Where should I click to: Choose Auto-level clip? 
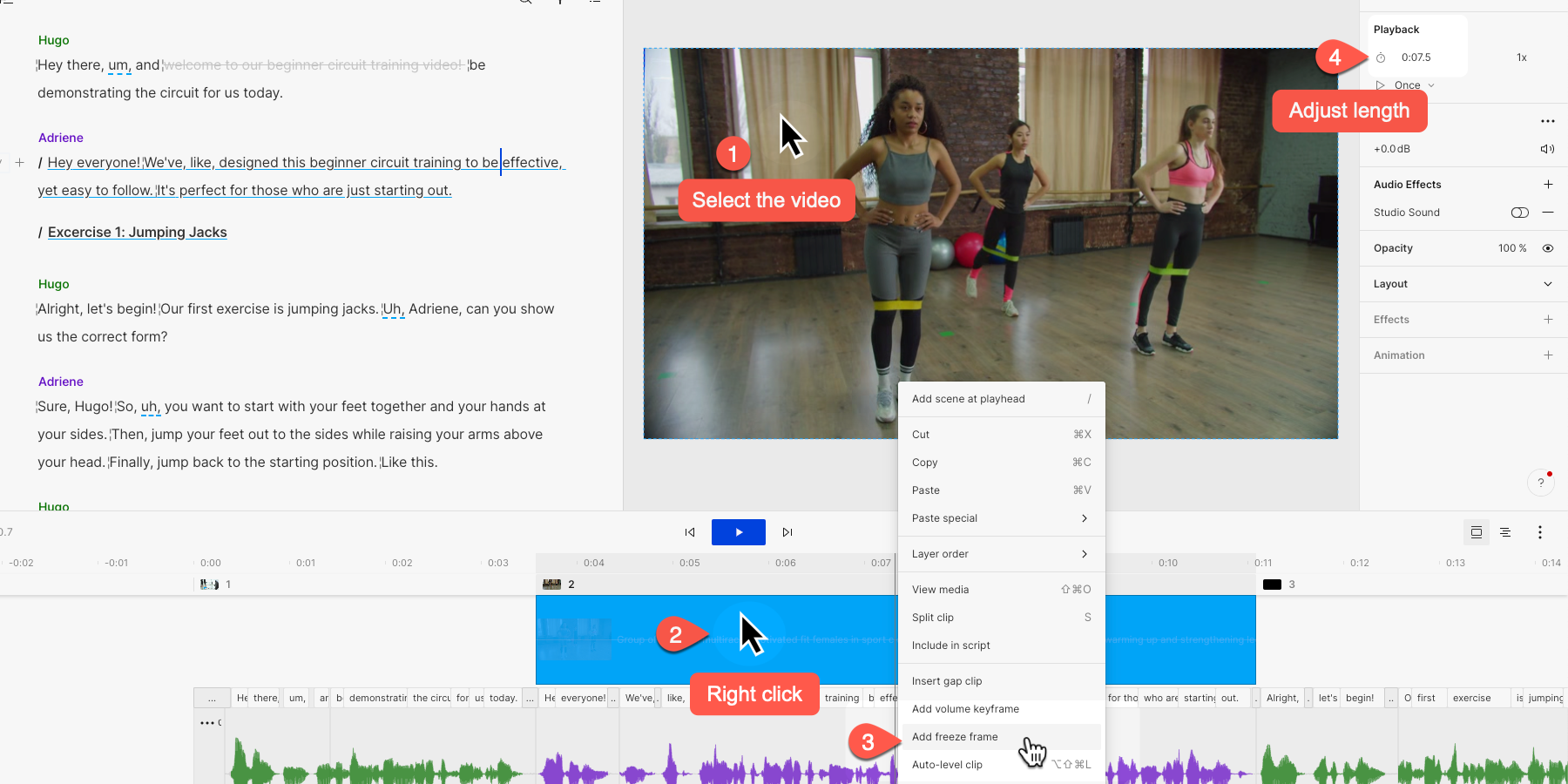coord(1002,765)
